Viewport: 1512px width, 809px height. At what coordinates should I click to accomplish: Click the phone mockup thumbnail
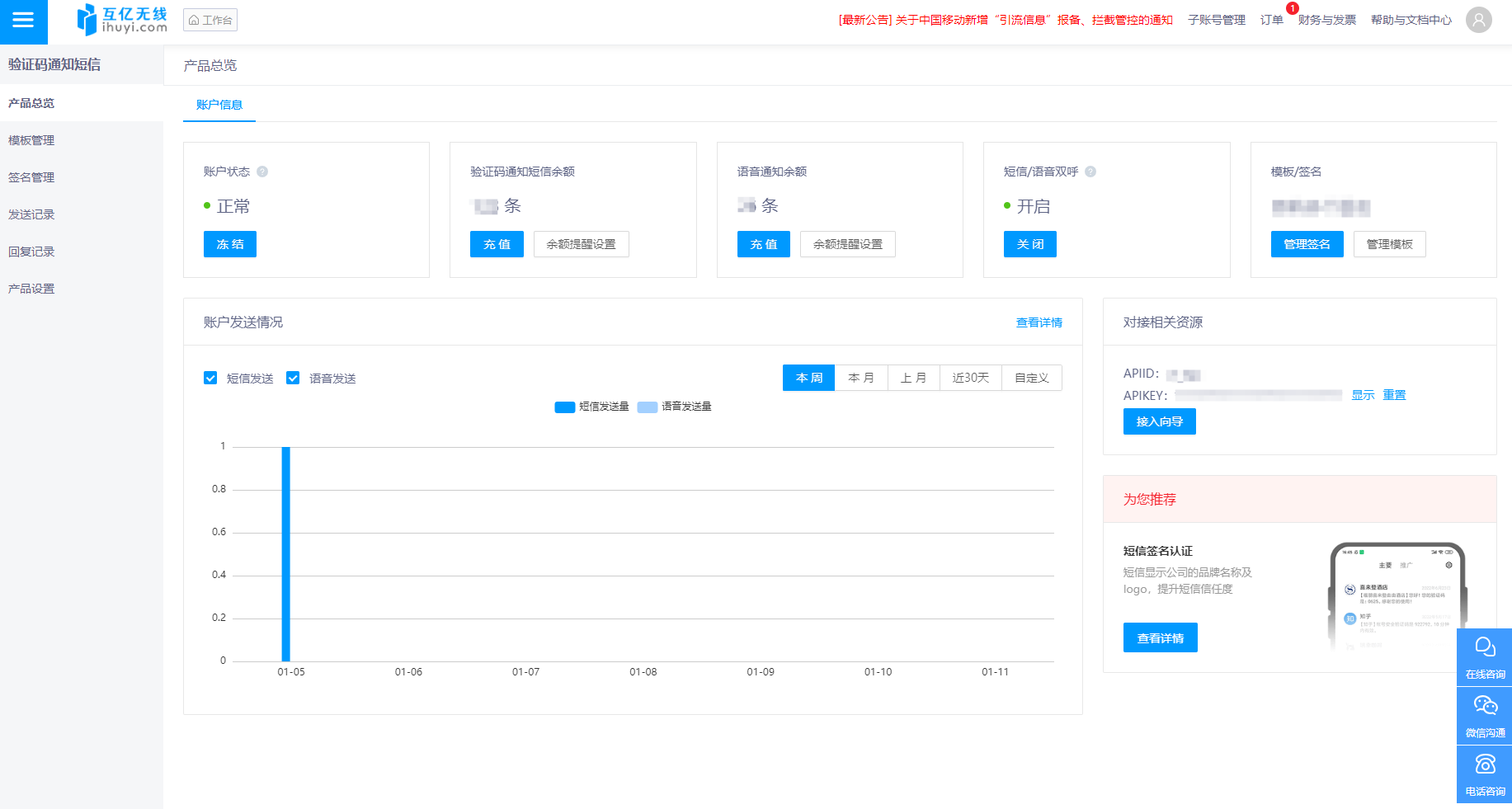[x=1397, y=596]
